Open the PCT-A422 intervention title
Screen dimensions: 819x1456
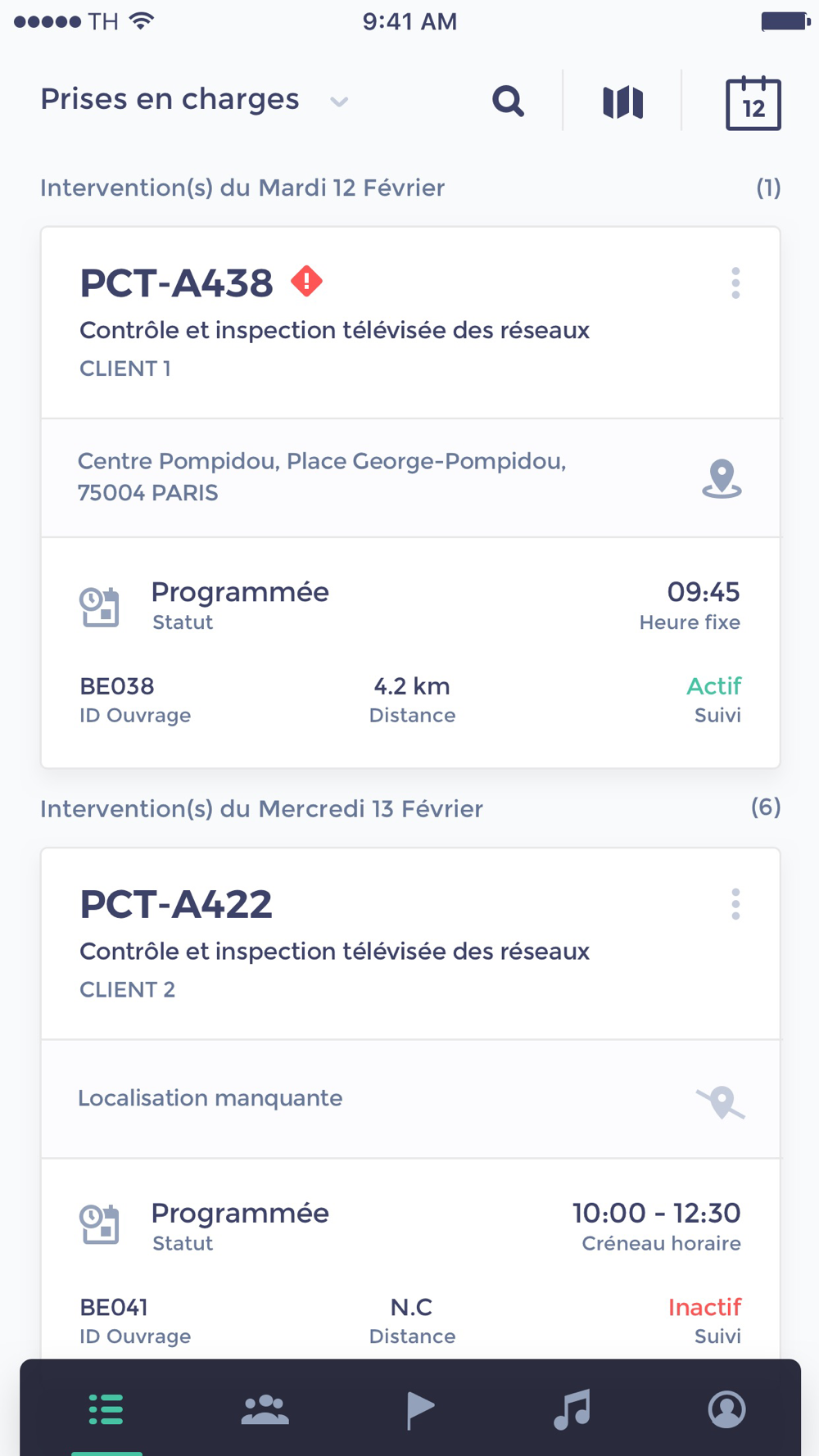click(176, 904)
